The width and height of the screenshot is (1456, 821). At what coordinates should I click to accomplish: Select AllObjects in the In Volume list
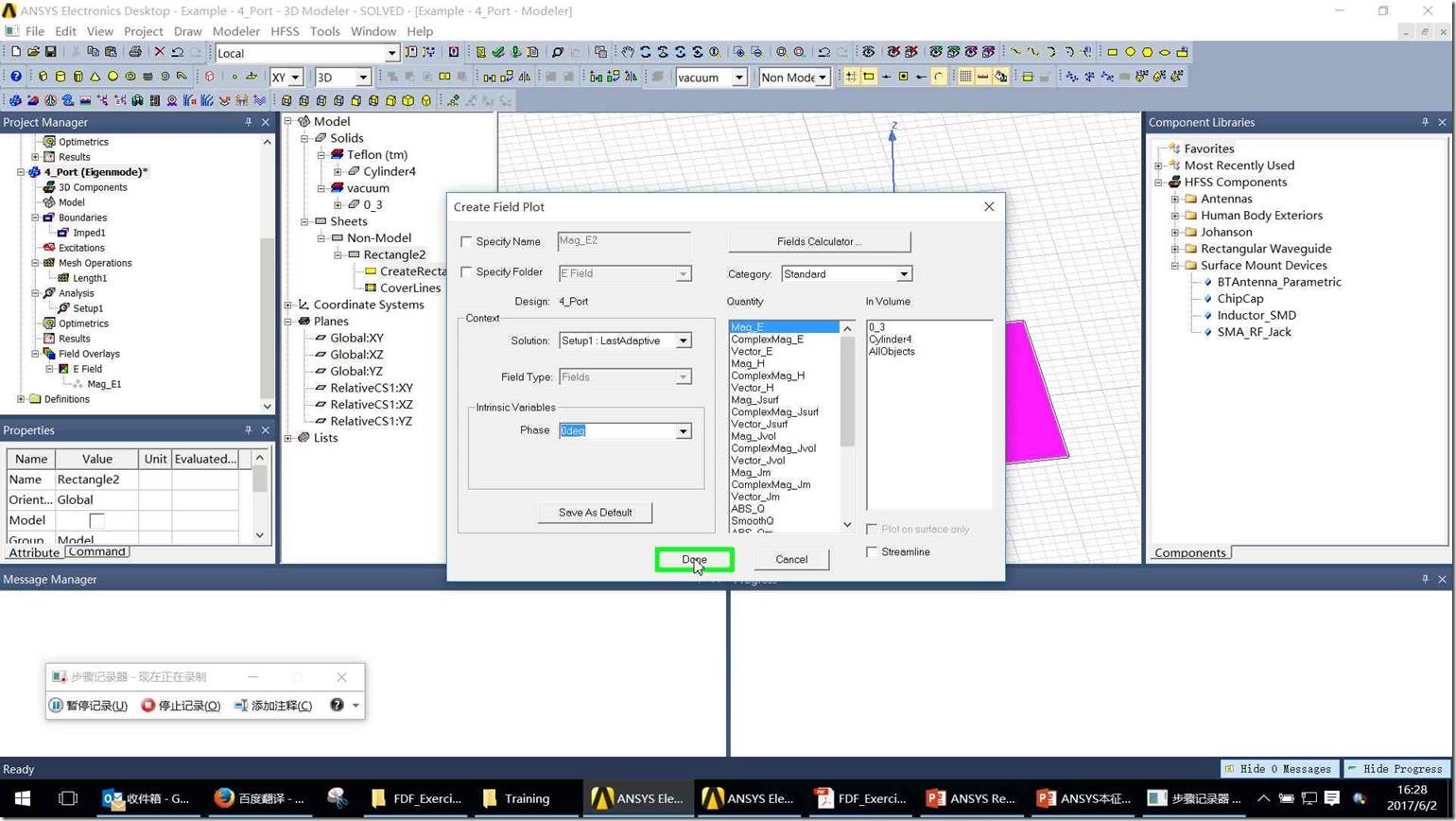tap(892, 352)
